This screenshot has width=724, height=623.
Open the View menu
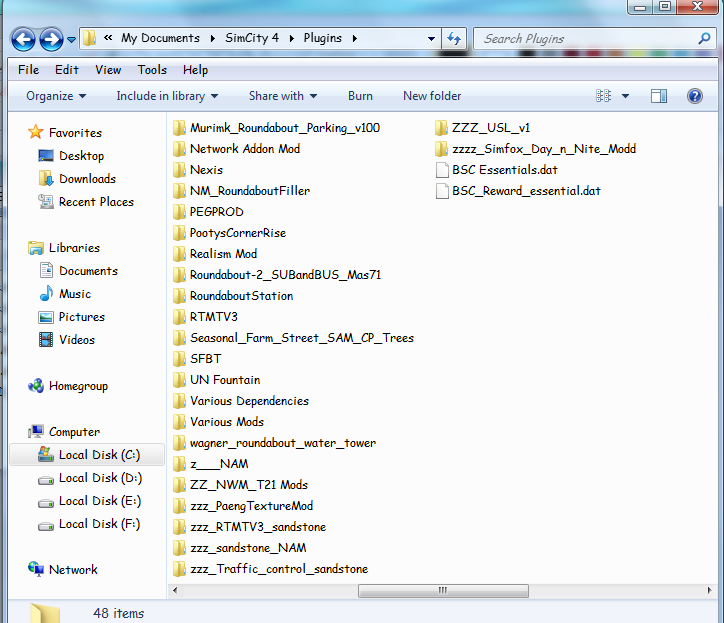click(x=108, y=70)
